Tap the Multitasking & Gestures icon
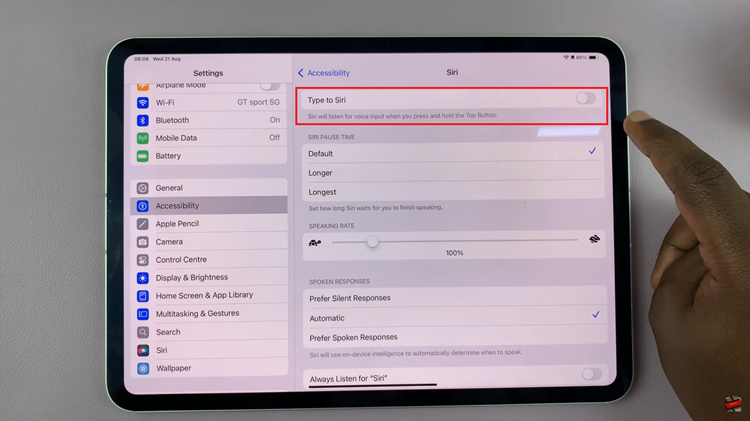This screenshot has width=750, height=421. pyautogui.click(x=143, y=314)
